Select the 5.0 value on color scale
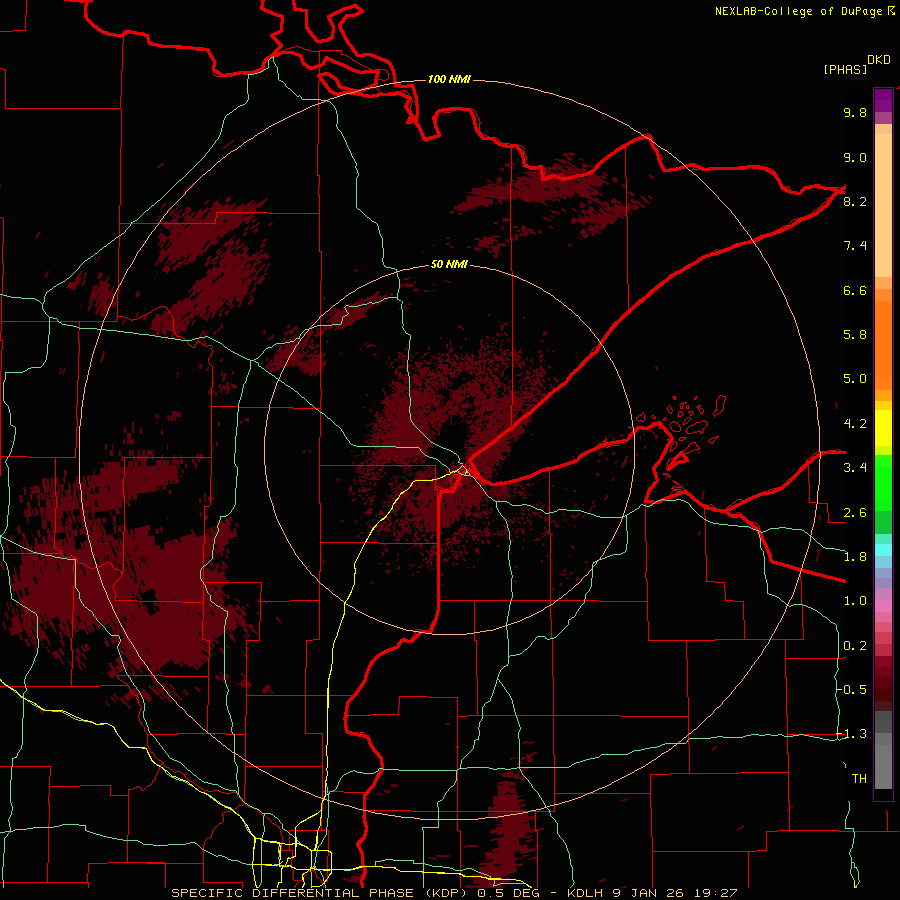 click(x=855, y=379)
